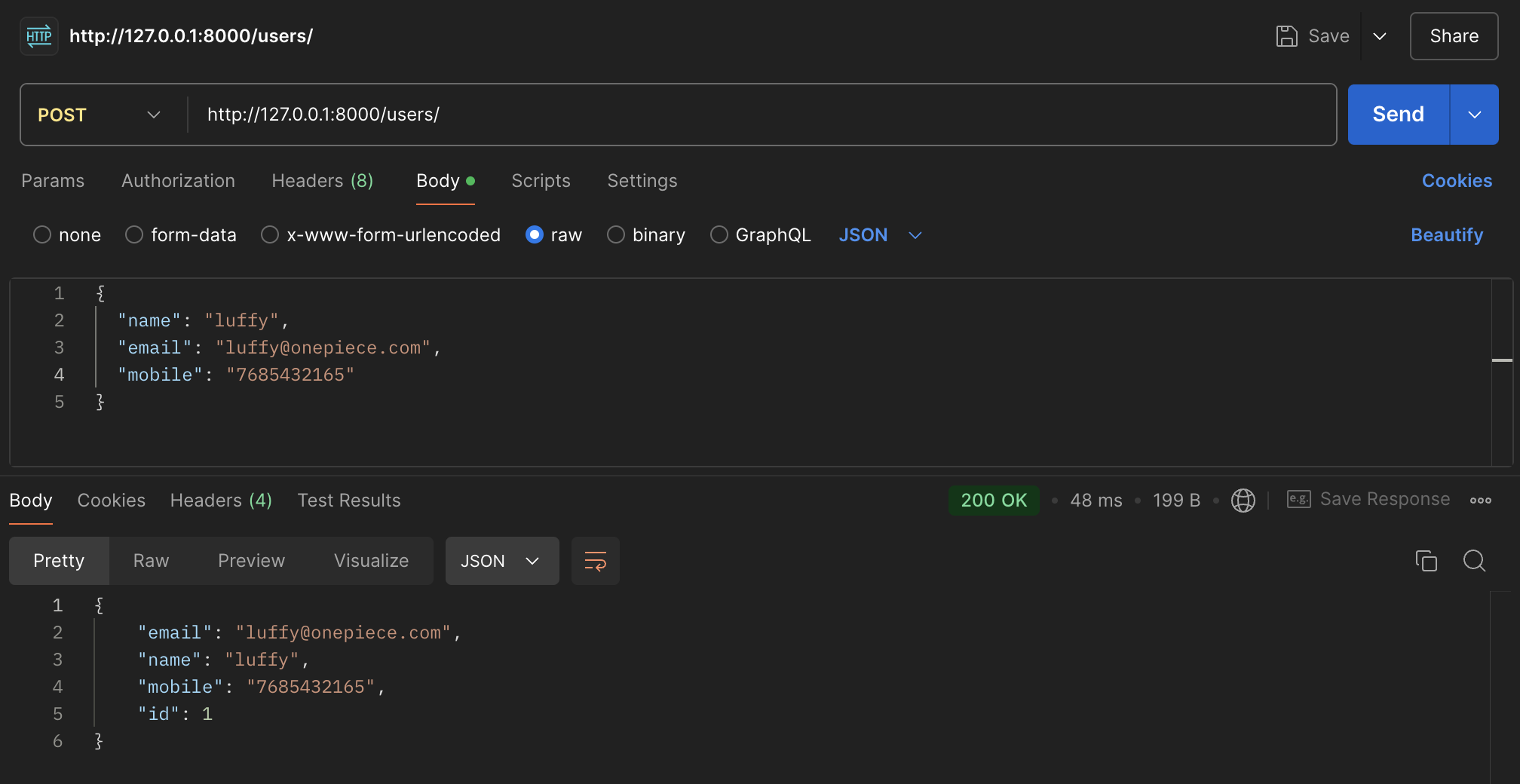Click the 199 B response size
The image size is (1520, 784).
[1176, 501]
